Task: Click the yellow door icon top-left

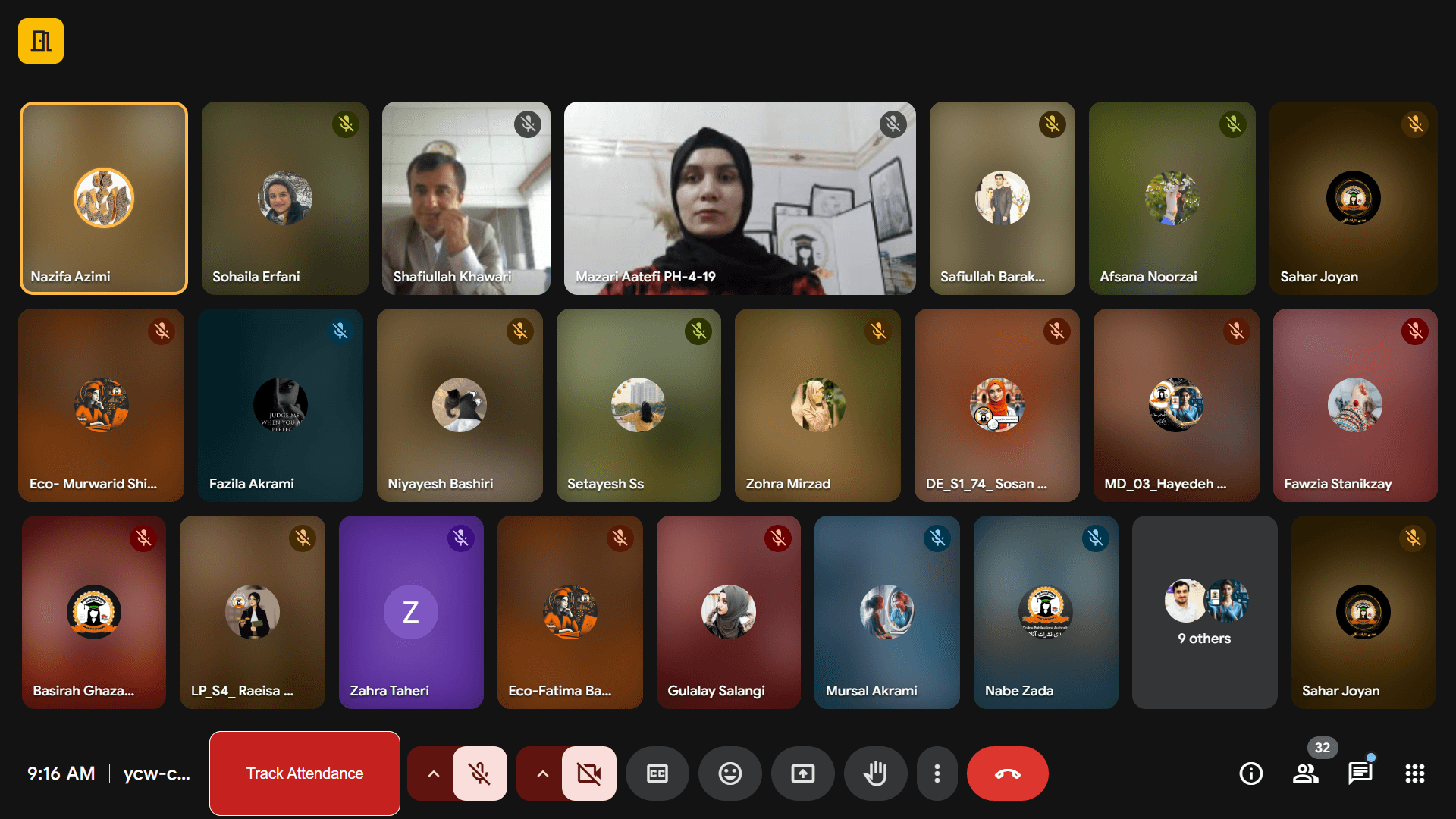Action: [x=41, y=41]
